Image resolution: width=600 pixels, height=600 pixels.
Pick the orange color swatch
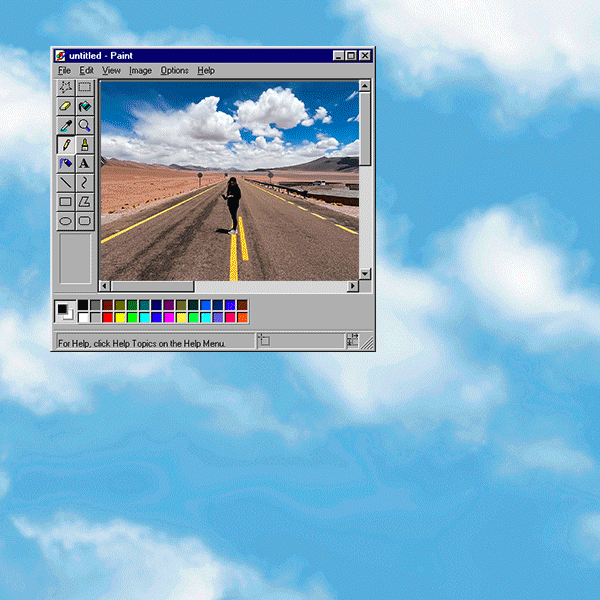pos(242,317)
